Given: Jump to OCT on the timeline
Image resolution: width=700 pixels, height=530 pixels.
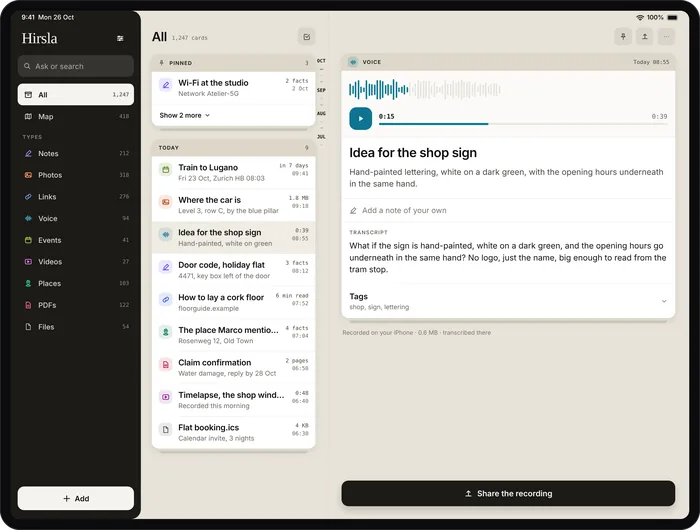Looking at the screenshot, I should coord(321,61).
